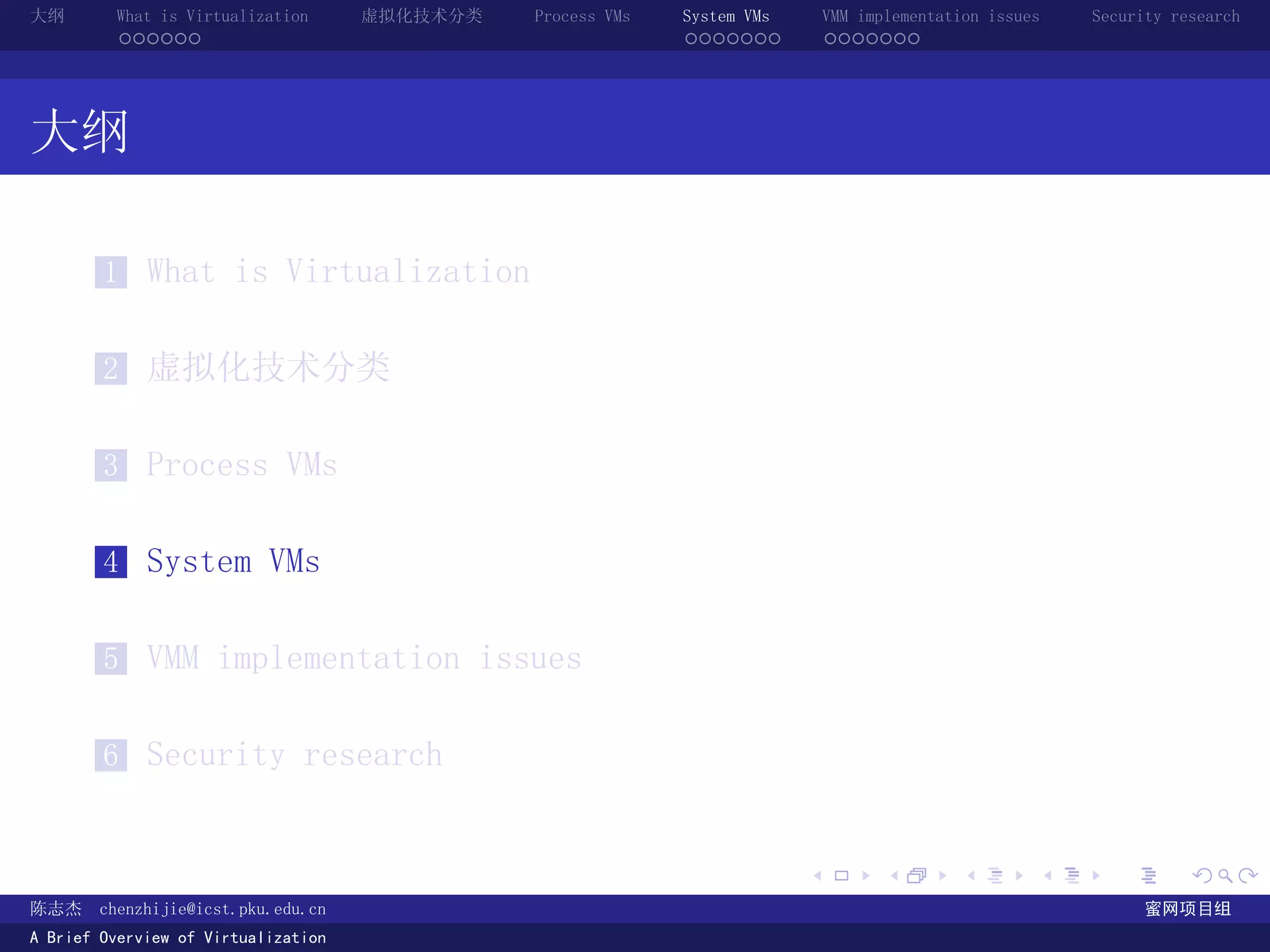Follow outline entry VMM implementation issues
The width and height of the screenshot is (1270, 952).
point(364,658)
